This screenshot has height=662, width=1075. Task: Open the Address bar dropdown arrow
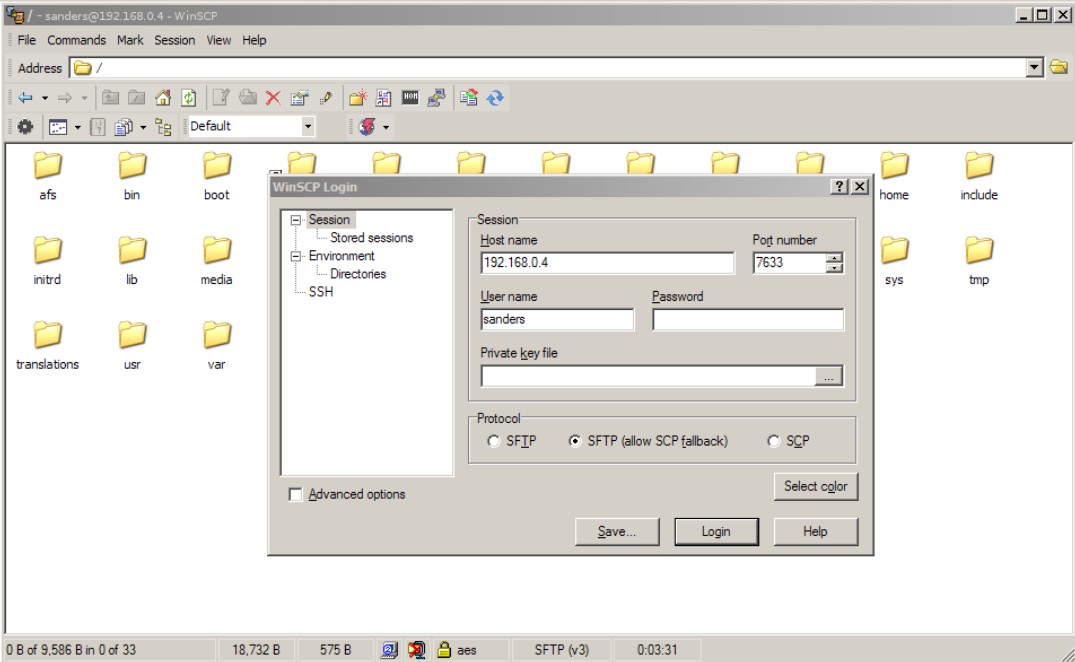(x=1035, y=67)
